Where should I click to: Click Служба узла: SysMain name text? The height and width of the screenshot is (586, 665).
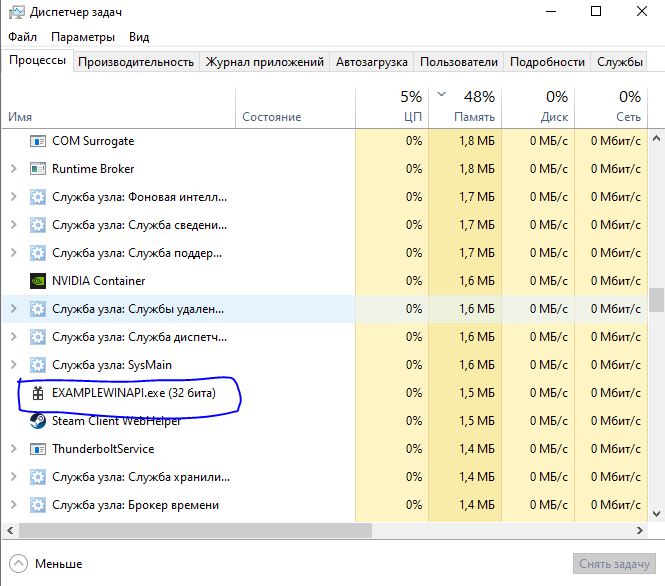tap(112, 365)
